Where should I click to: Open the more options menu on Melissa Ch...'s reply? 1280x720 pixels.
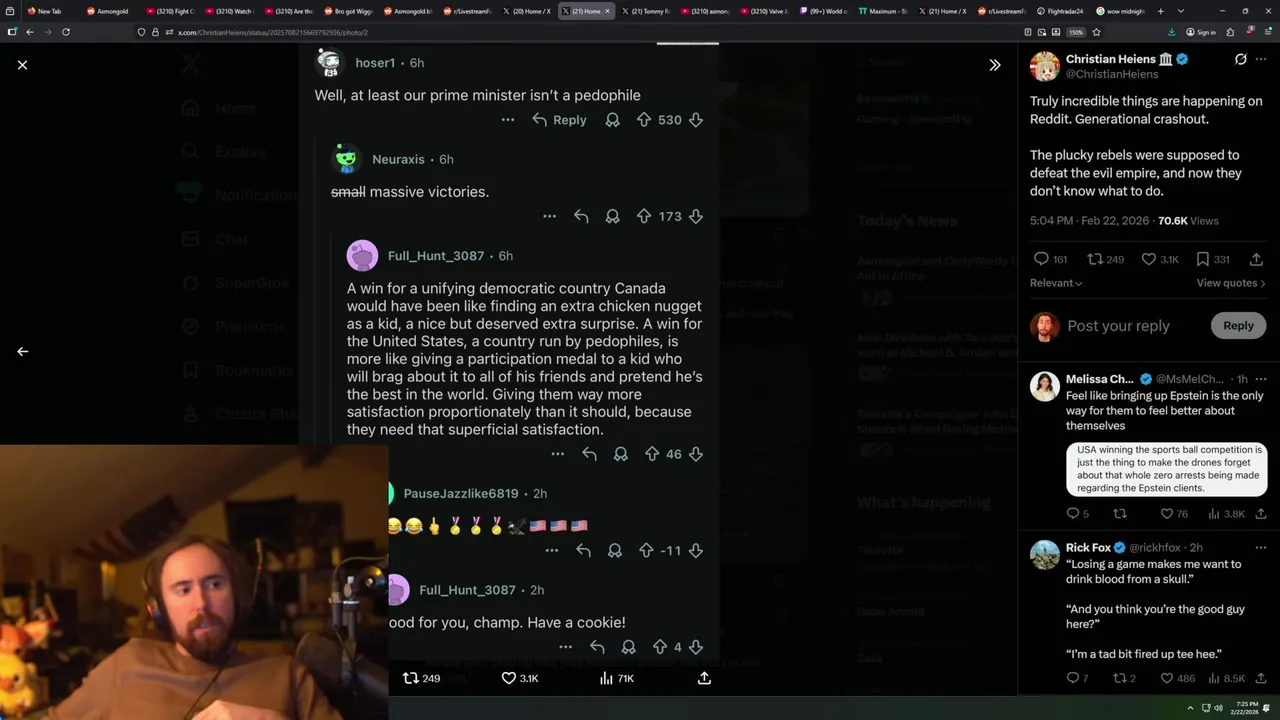coord(1261,379)
